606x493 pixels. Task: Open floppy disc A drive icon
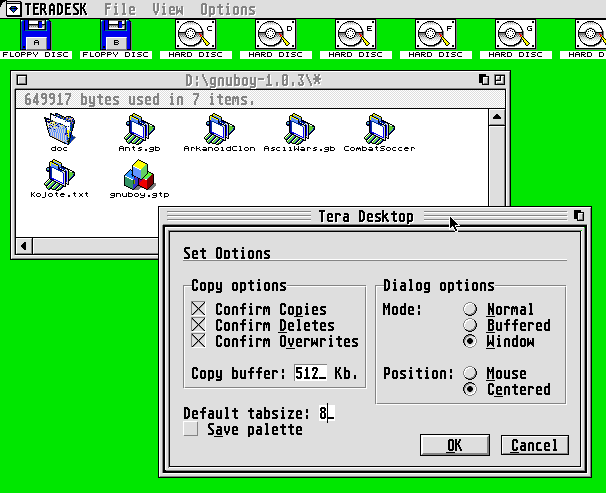click(35, 34)
